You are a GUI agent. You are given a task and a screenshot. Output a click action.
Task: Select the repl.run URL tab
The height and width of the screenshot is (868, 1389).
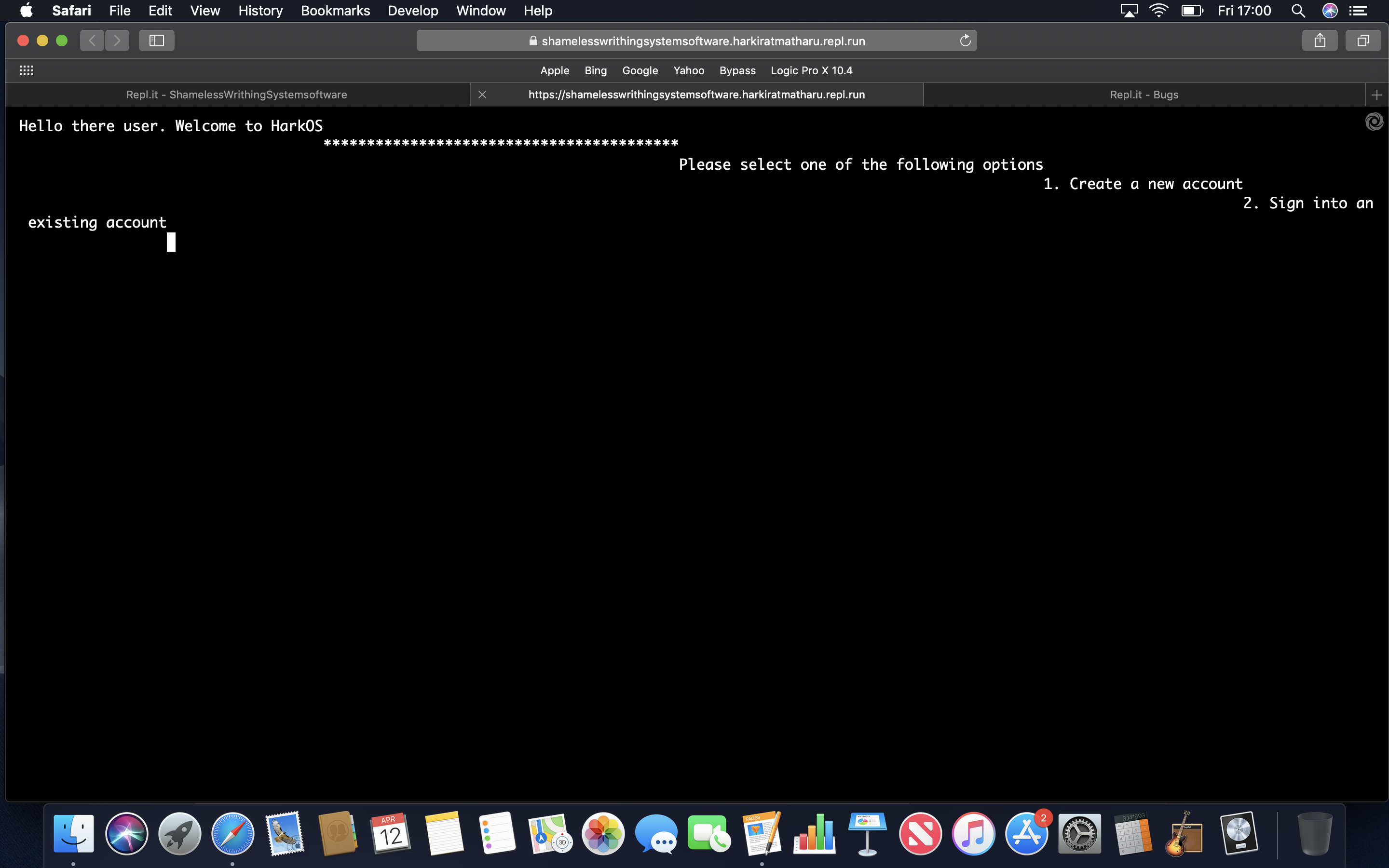coord(696,95)
